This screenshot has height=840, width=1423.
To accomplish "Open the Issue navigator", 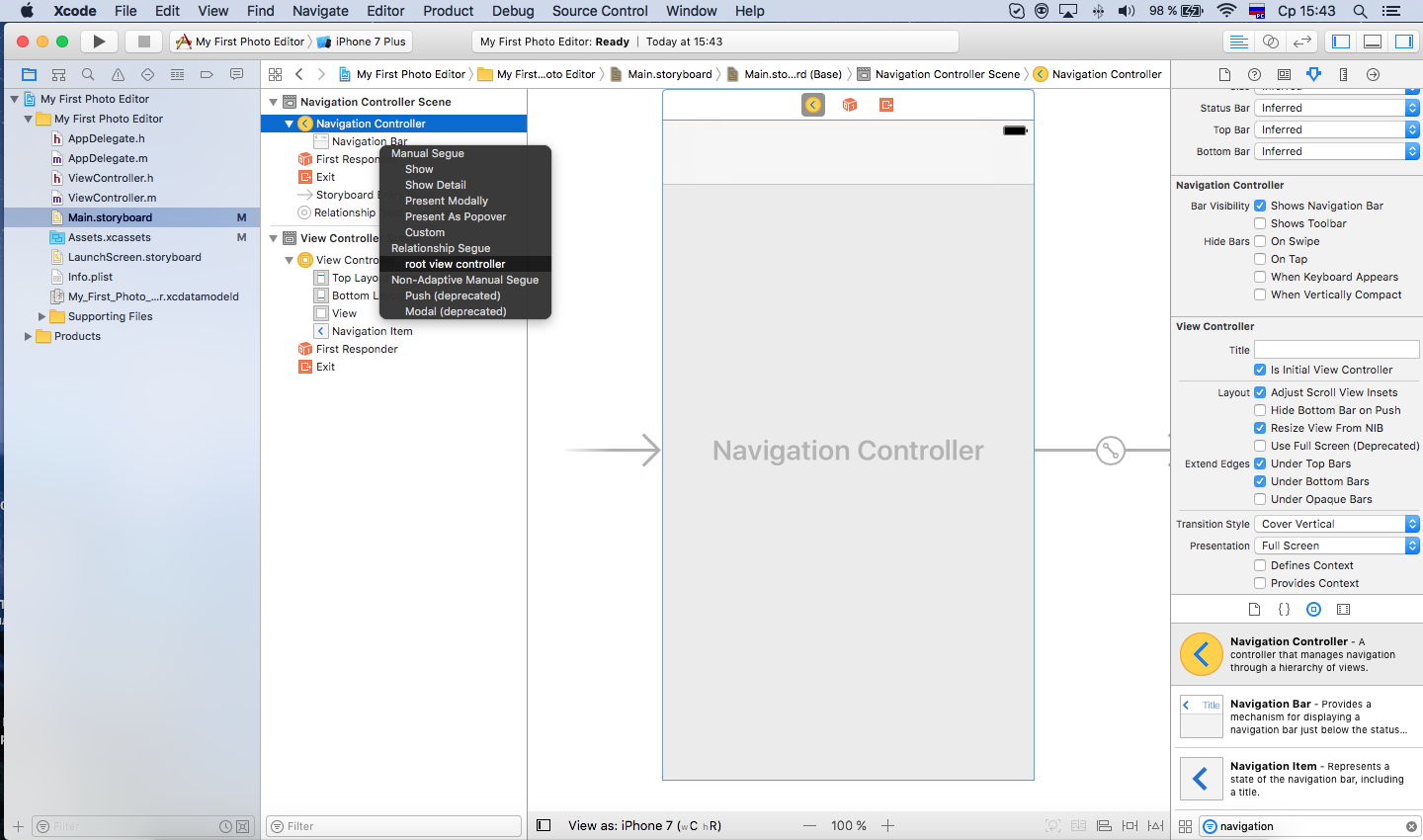I will click(118, 74).
